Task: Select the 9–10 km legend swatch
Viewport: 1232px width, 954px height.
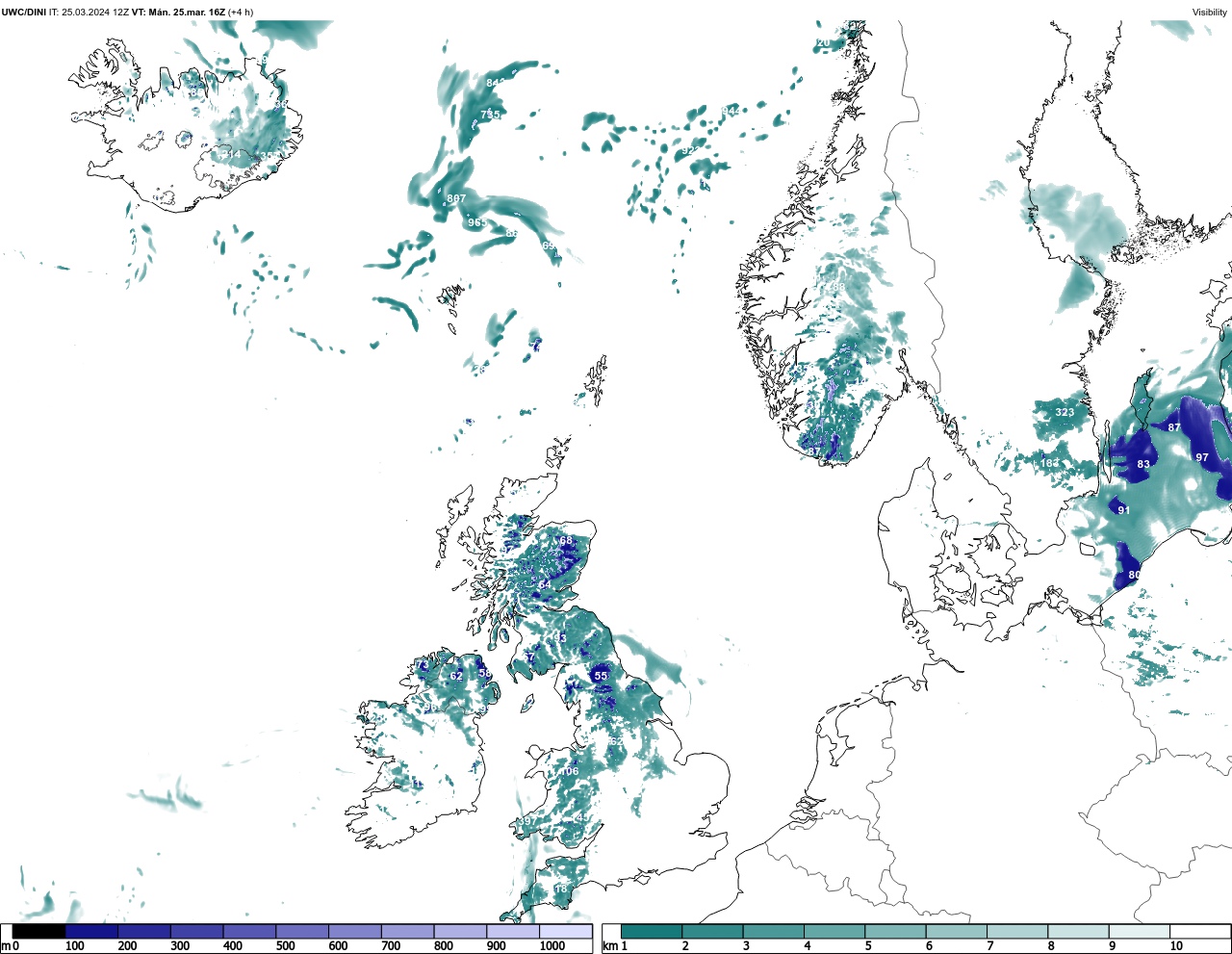Action: 1139,931
